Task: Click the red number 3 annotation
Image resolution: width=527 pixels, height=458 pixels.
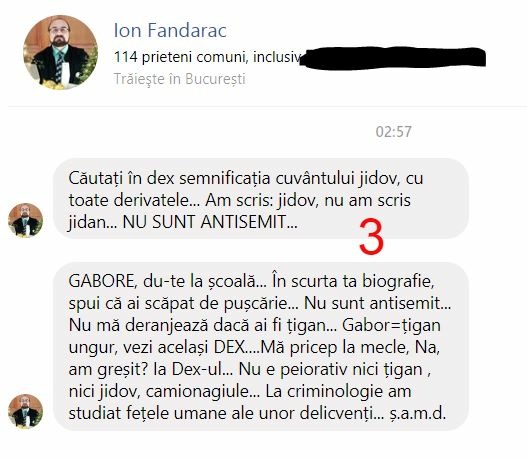Action: click(371, 237)
